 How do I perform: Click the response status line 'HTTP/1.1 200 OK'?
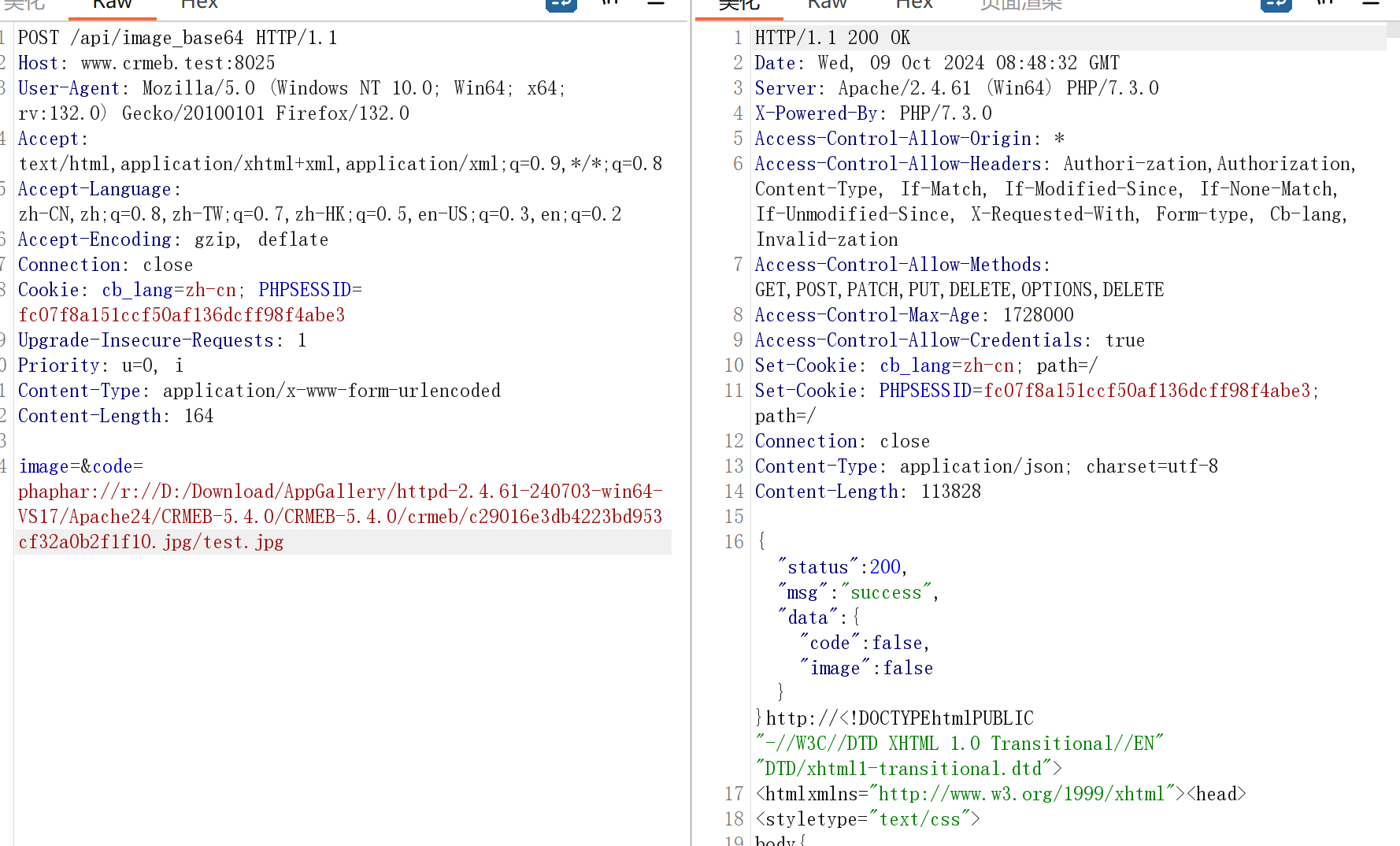coord(832,38)
